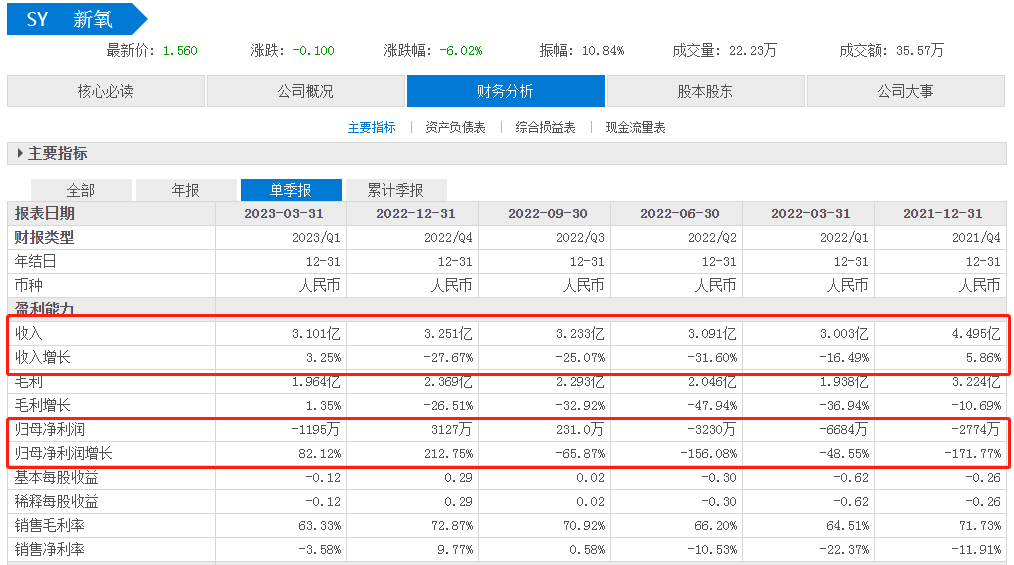The height and width of the screenshot is (565, 1014).
Task: Click the 主要指标 sub-navigation link
Action: (371, 128)
